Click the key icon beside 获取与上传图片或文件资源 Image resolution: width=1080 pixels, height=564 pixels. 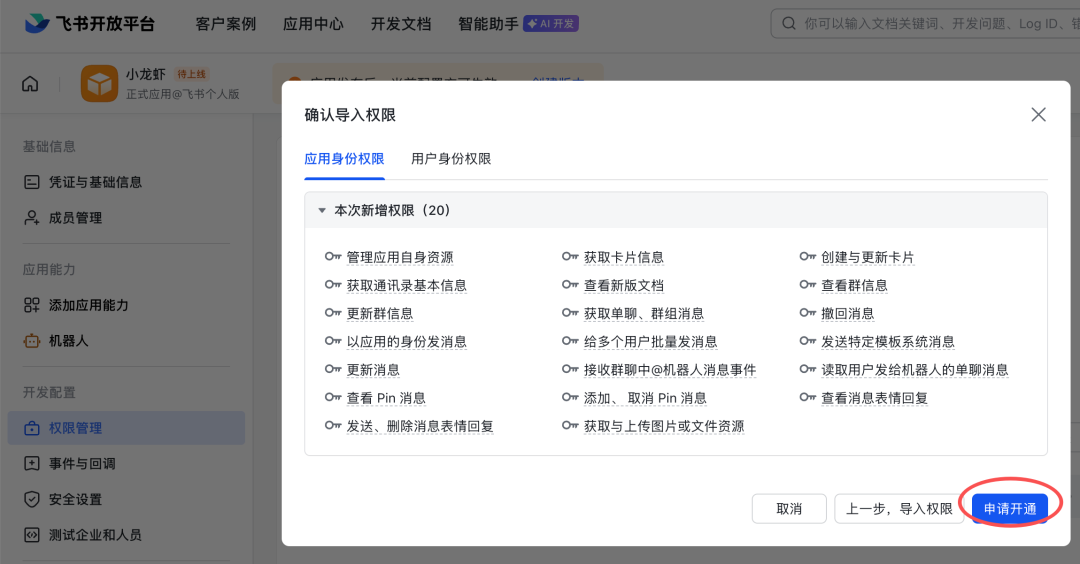(570, 426)
